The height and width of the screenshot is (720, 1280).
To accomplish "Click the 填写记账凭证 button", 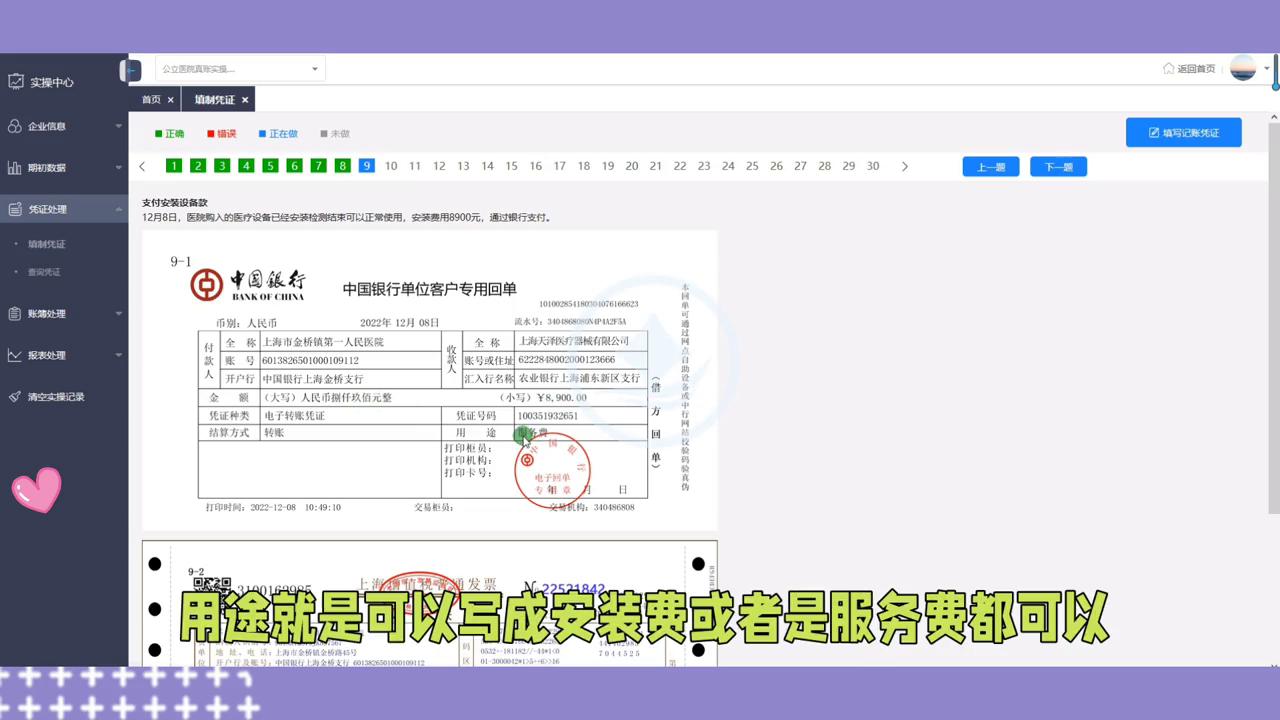I will (1183, 132).
